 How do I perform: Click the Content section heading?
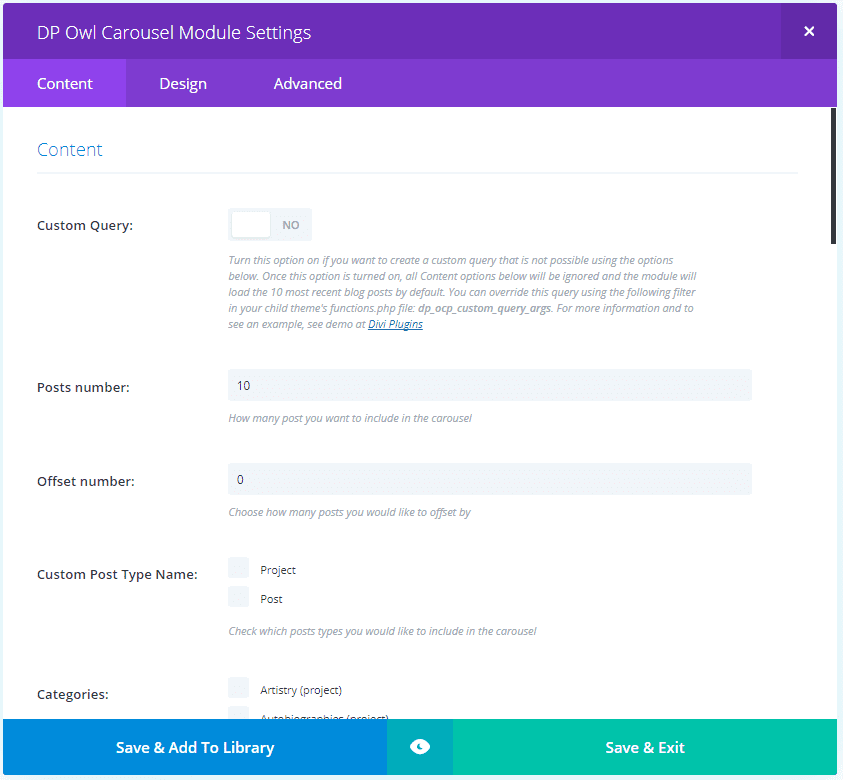point(70,150)
